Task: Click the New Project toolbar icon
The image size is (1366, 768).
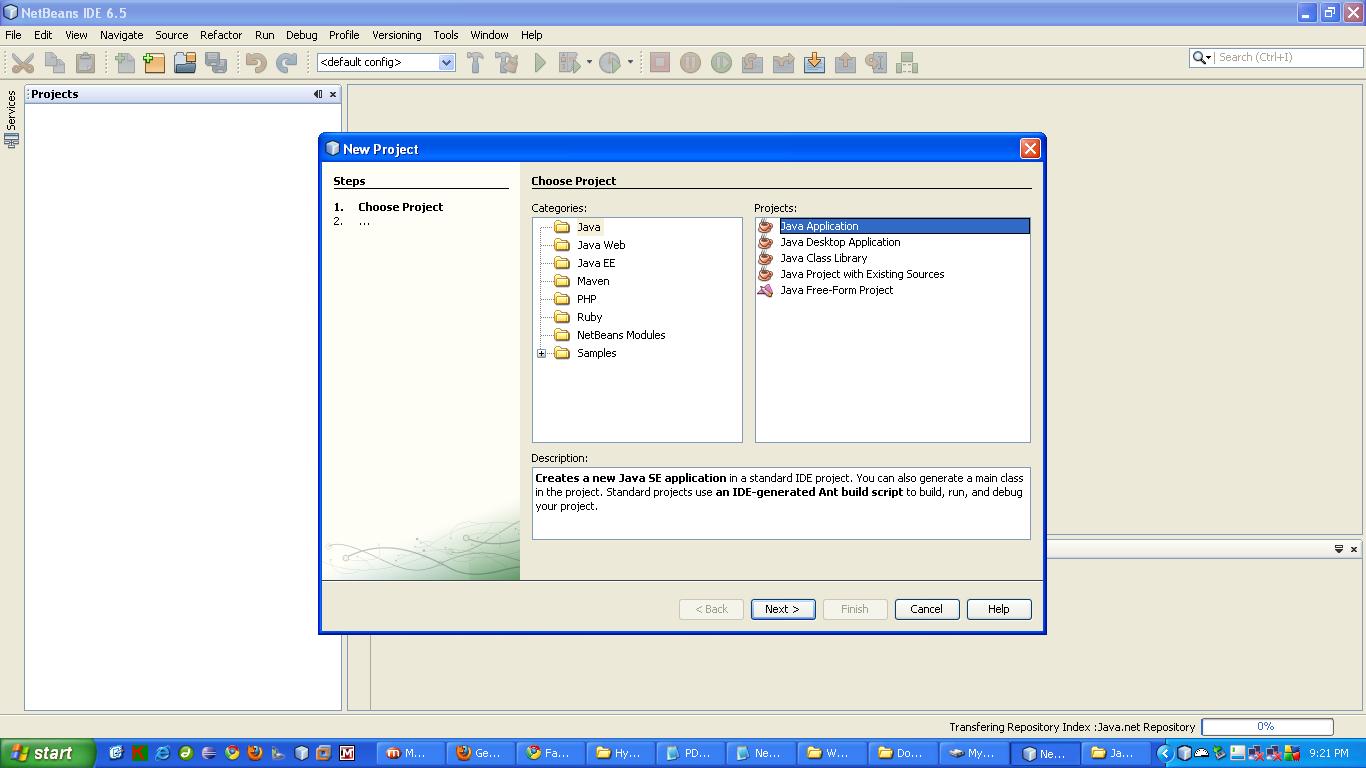Action: coord(154,63)
